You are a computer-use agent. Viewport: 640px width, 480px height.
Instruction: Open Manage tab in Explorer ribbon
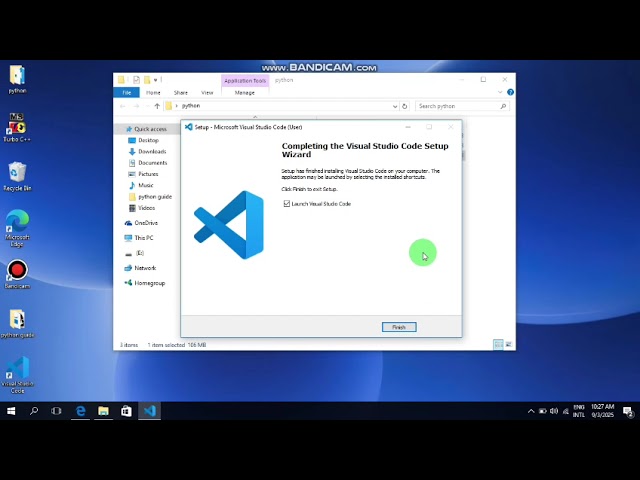tap(244, 93)
